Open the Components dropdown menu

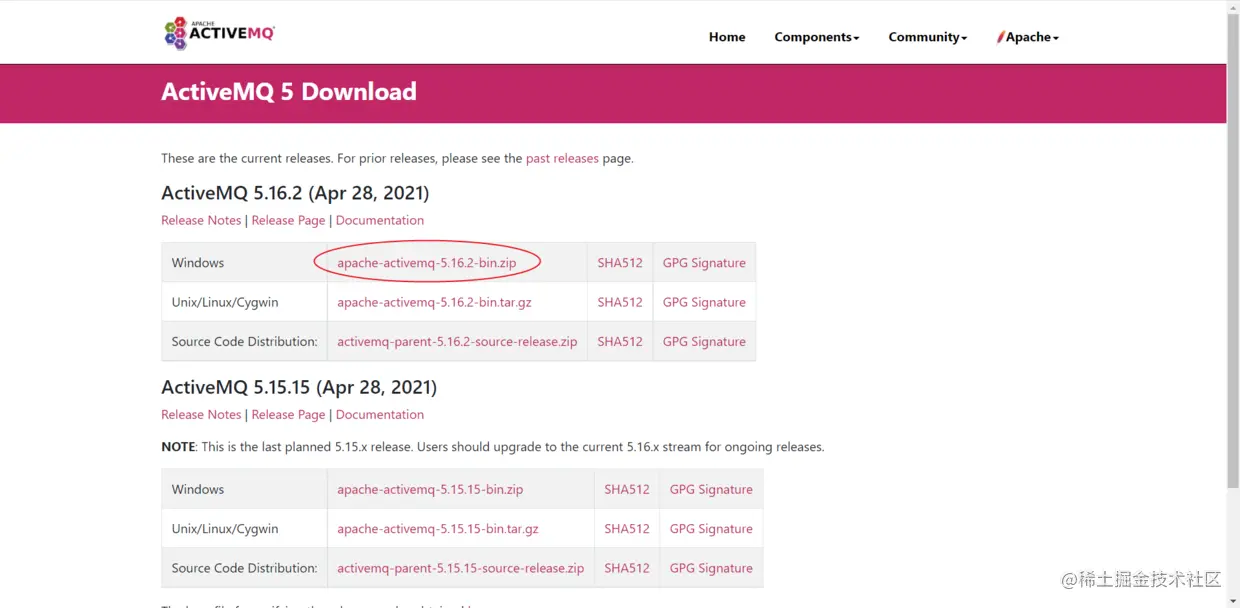click(x=816, y=36)
